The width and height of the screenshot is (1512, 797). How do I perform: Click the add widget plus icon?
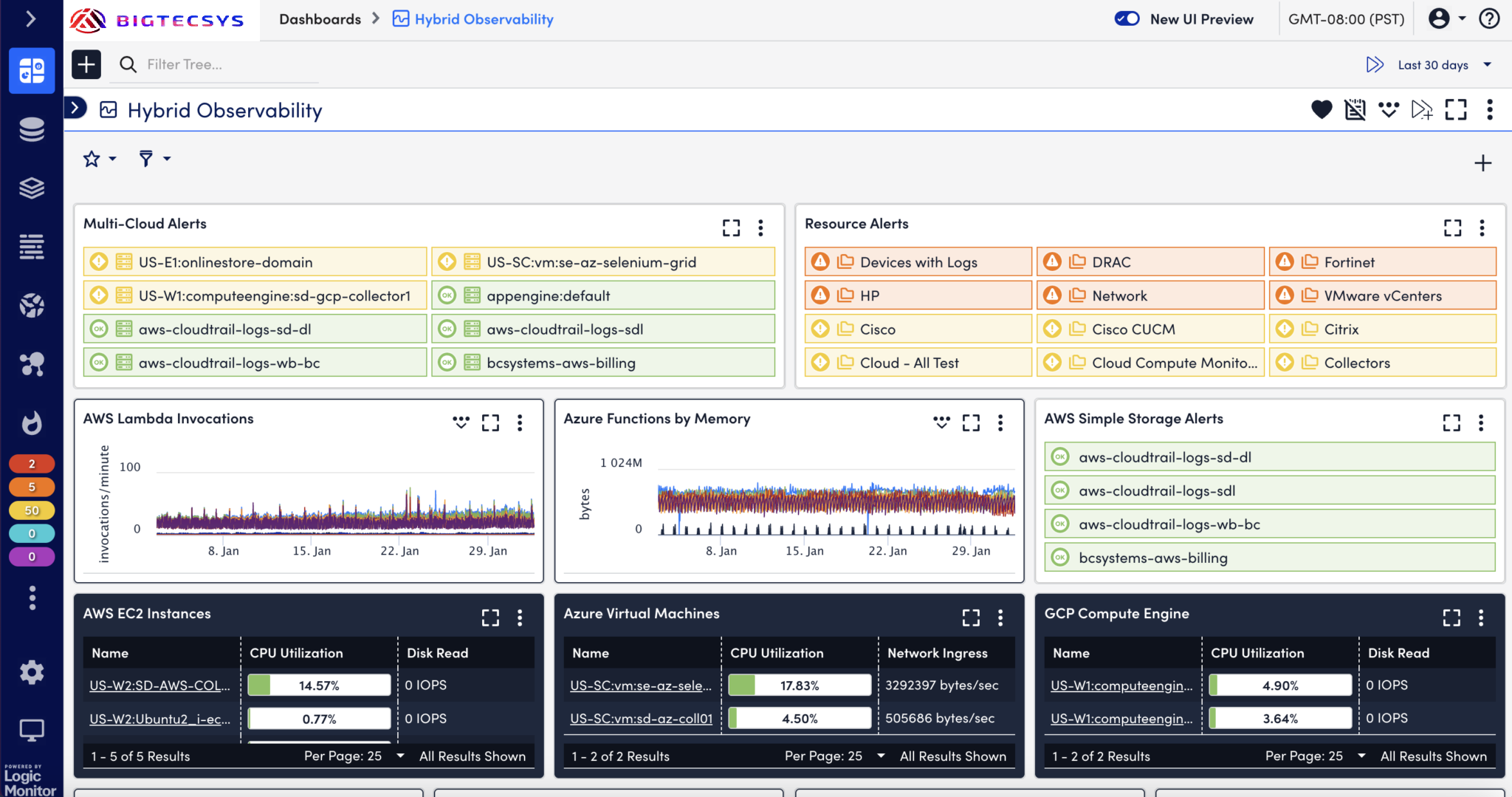1482,163
